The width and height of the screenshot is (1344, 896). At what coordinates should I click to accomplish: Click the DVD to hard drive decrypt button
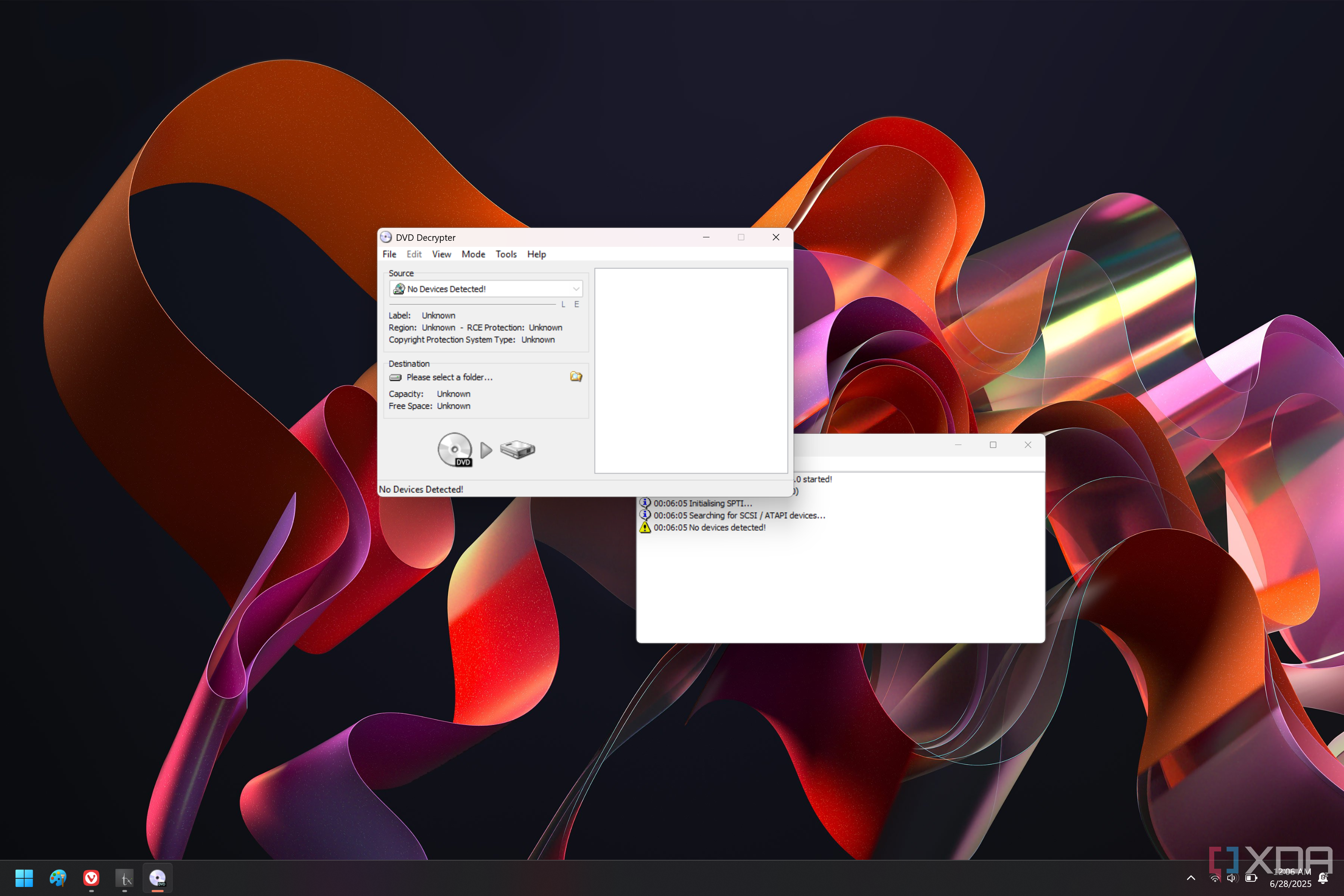(x=486, y=450)
